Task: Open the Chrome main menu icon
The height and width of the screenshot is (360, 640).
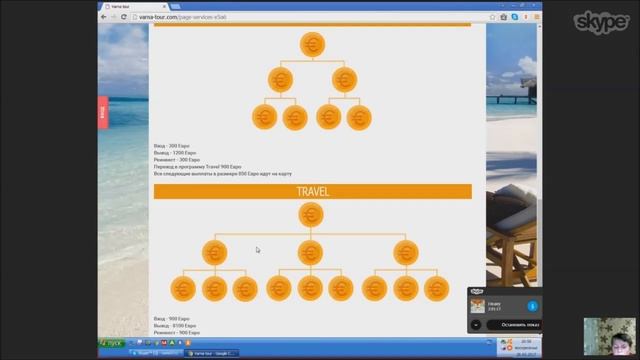Action: (x=537, y=17)
